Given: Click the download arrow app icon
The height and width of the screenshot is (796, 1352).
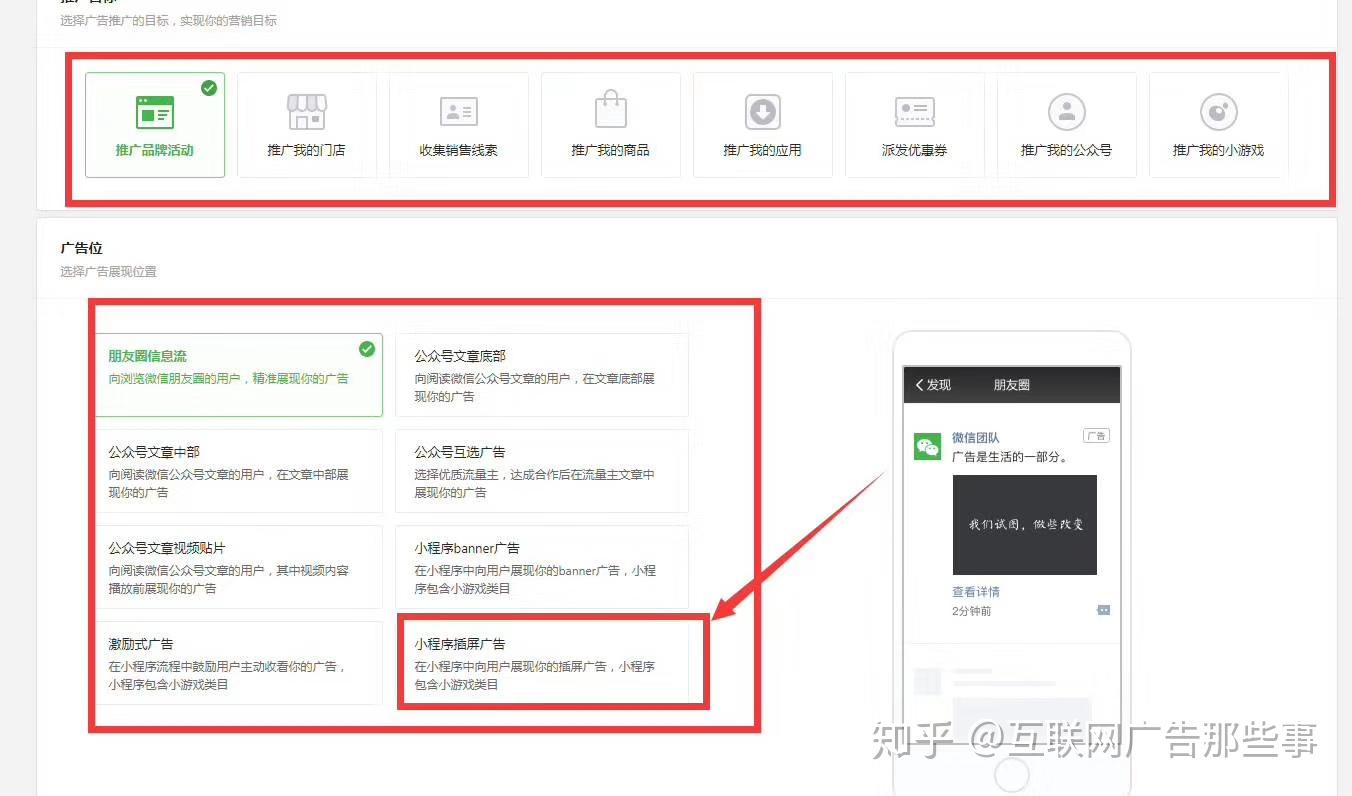Looking at the screenshot, I should pos(763,112).
